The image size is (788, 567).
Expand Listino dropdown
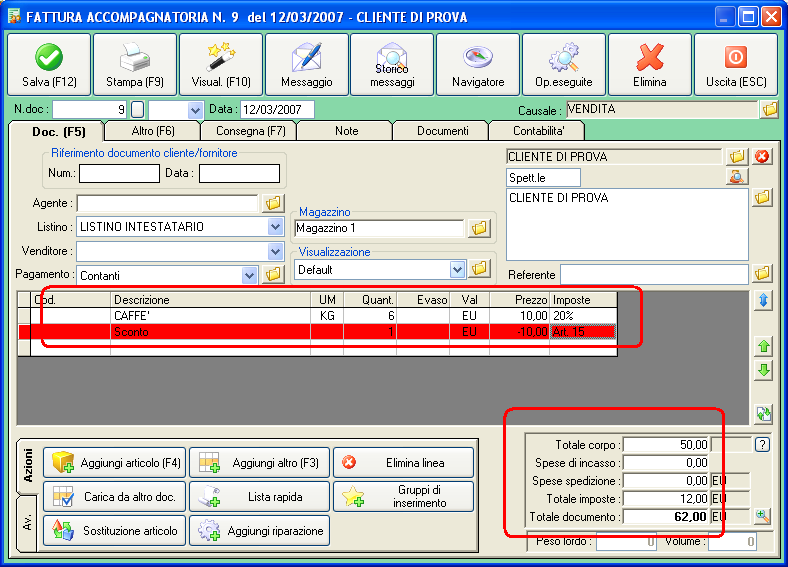pos(275,227)
